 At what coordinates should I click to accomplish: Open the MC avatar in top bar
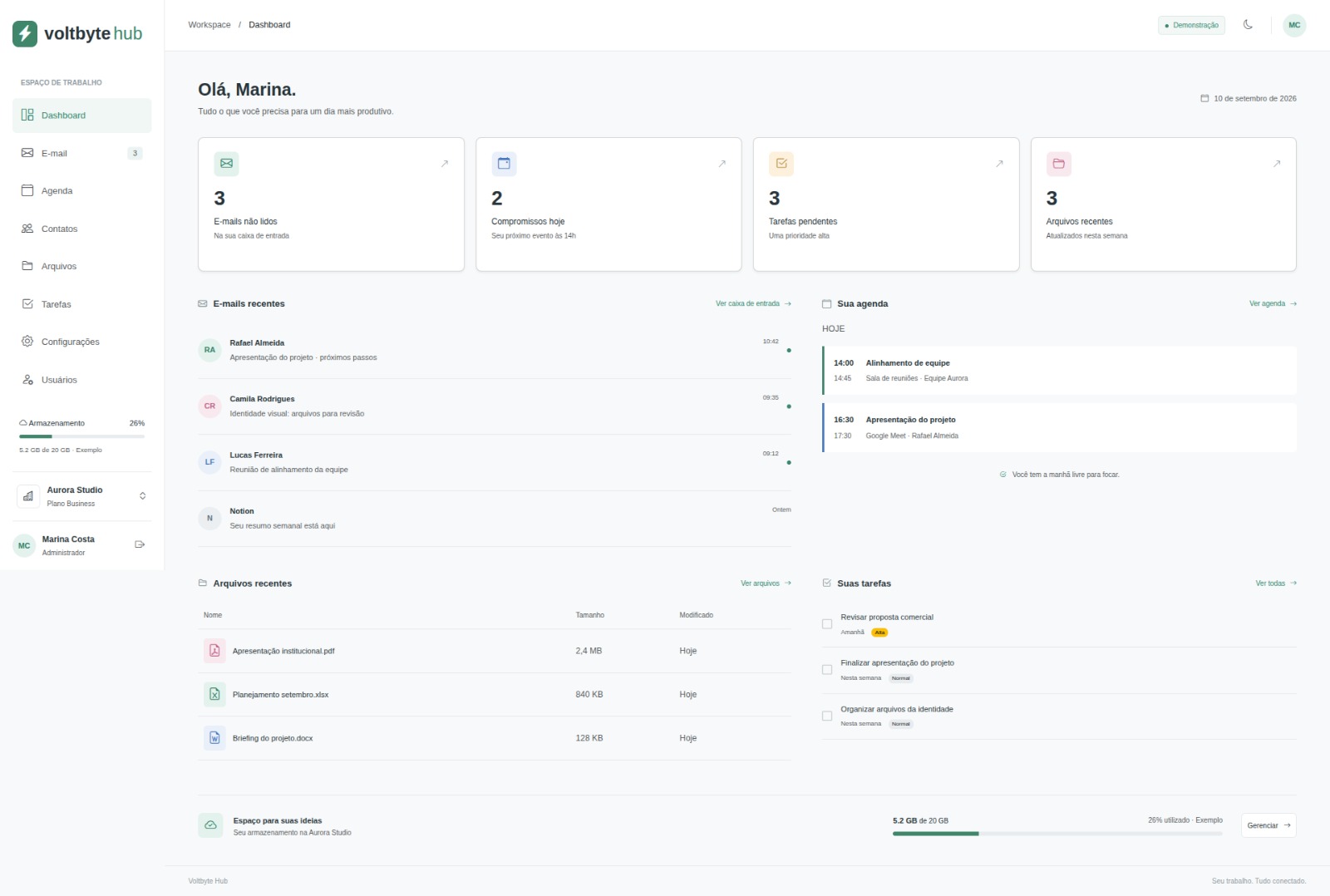click(x=1294, y=25)
